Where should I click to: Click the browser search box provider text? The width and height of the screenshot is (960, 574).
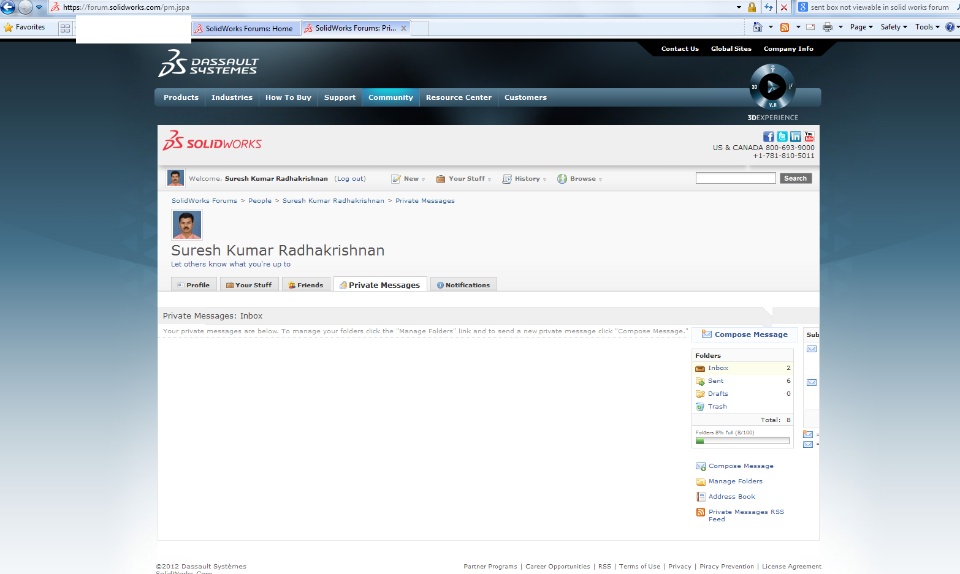[879, 7]
